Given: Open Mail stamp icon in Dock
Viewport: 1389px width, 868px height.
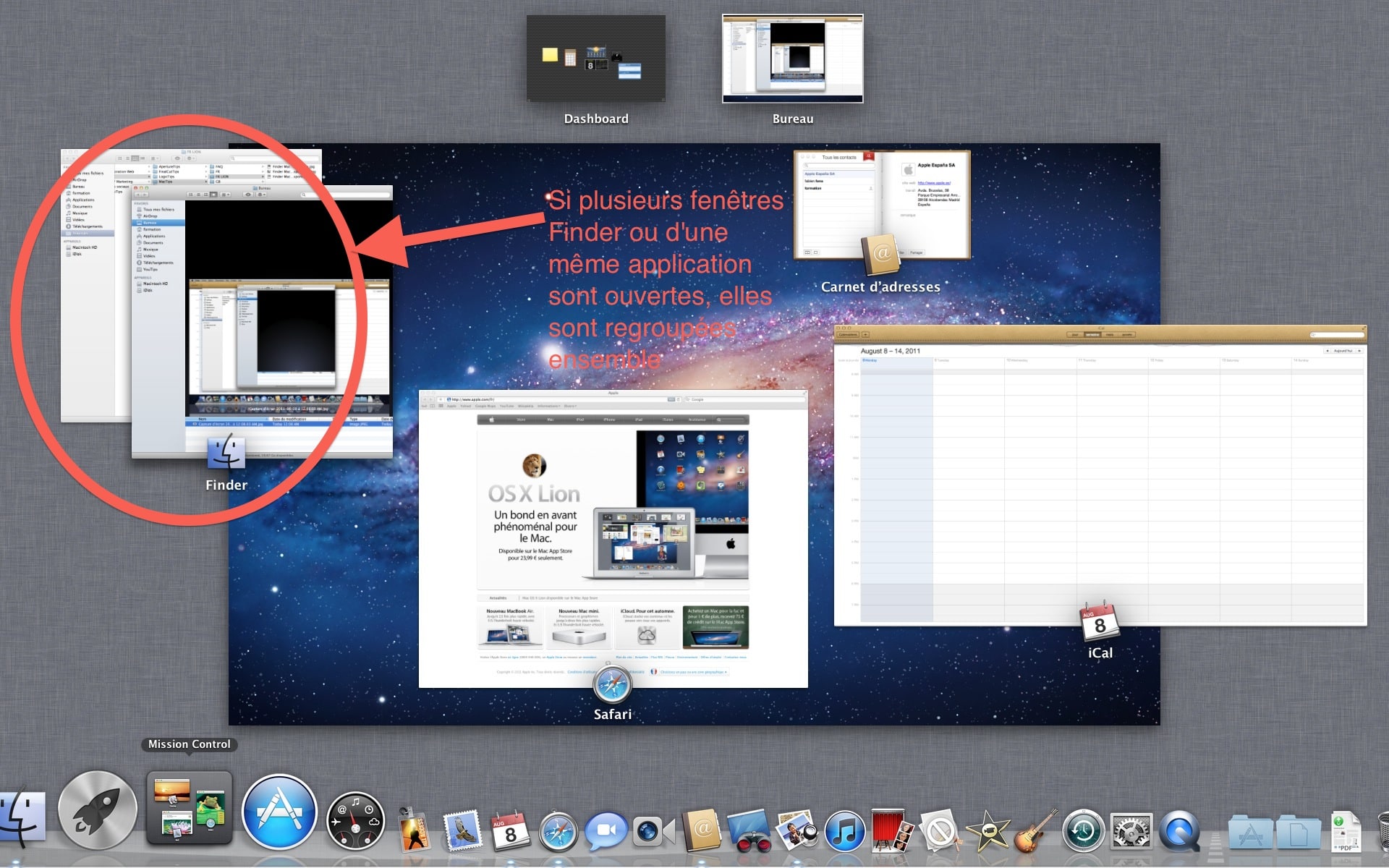Looking at the screenshot, I should (463, 830).
